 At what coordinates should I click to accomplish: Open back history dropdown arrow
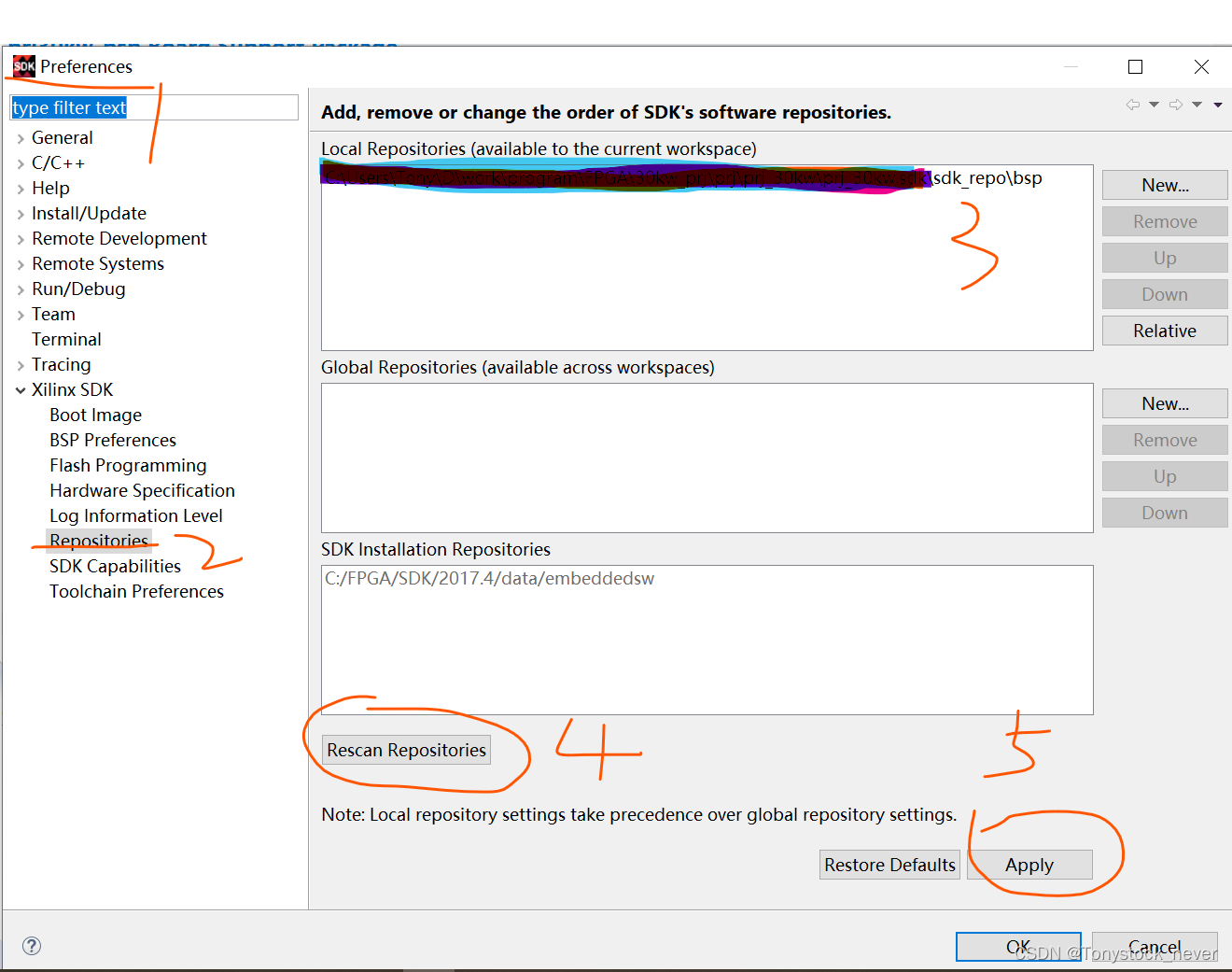click(x=1154, y=105)
